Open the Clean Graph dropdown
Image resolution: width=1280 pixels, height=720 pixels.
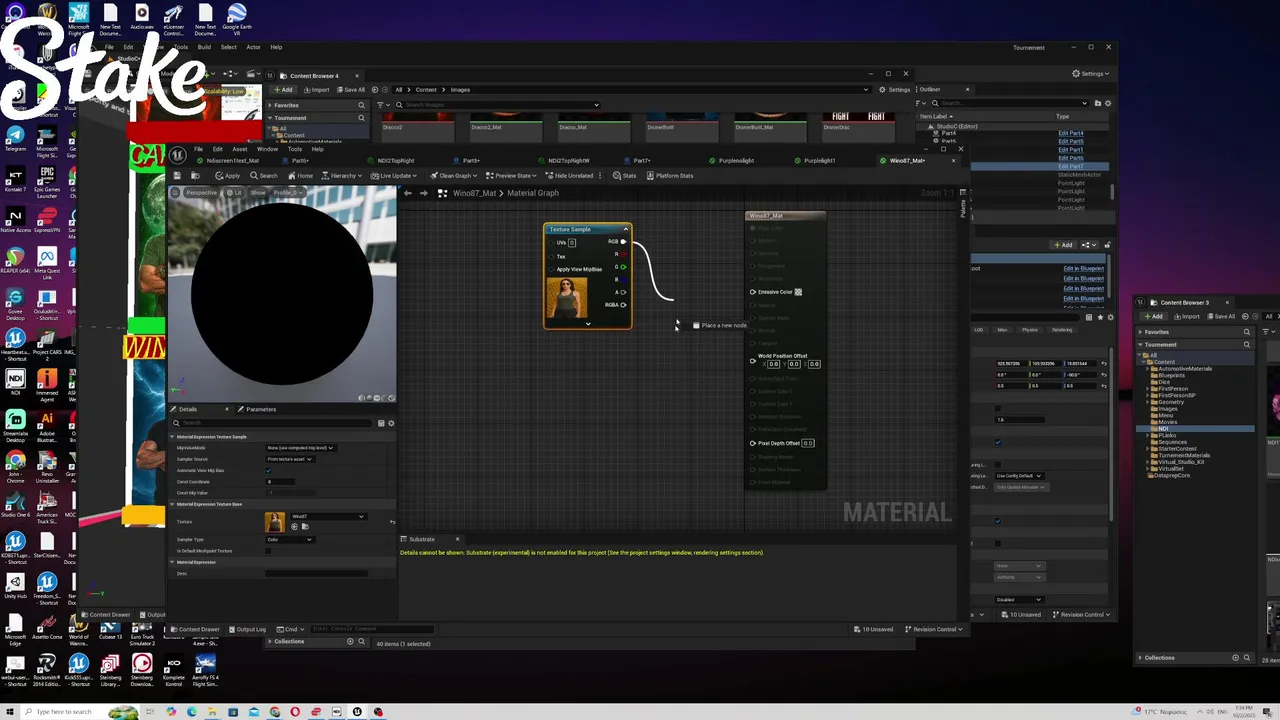click(452, 176)
